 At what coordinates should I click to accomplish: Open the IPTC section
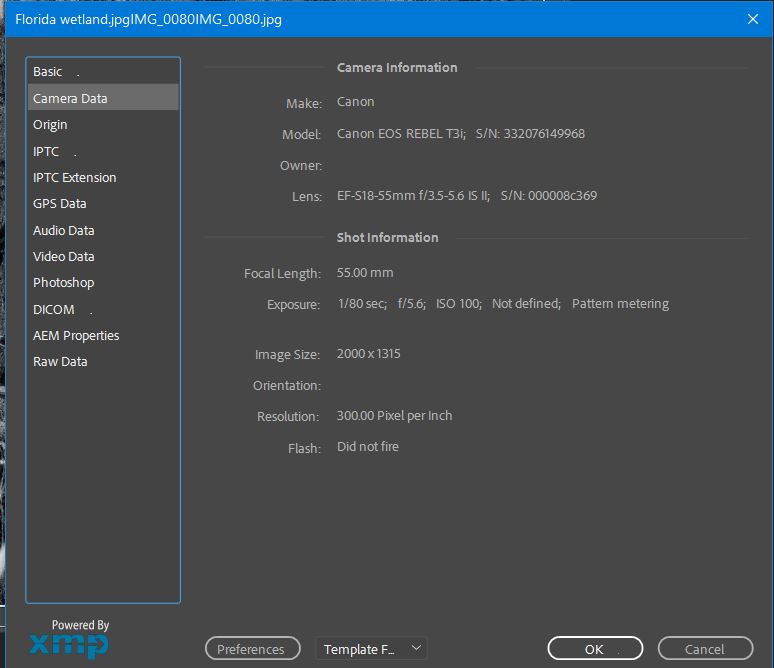[x=103, y=151]
